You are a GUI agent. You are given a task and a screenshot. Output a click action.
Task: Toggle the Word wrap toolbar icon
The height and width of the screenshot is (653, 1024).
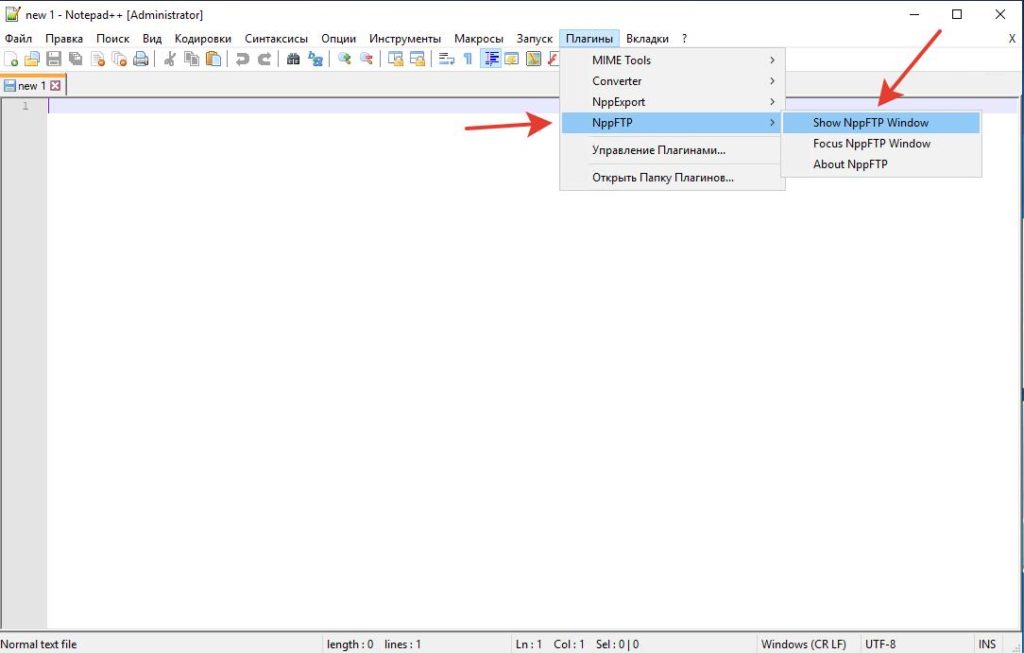(x=447, y=59)
